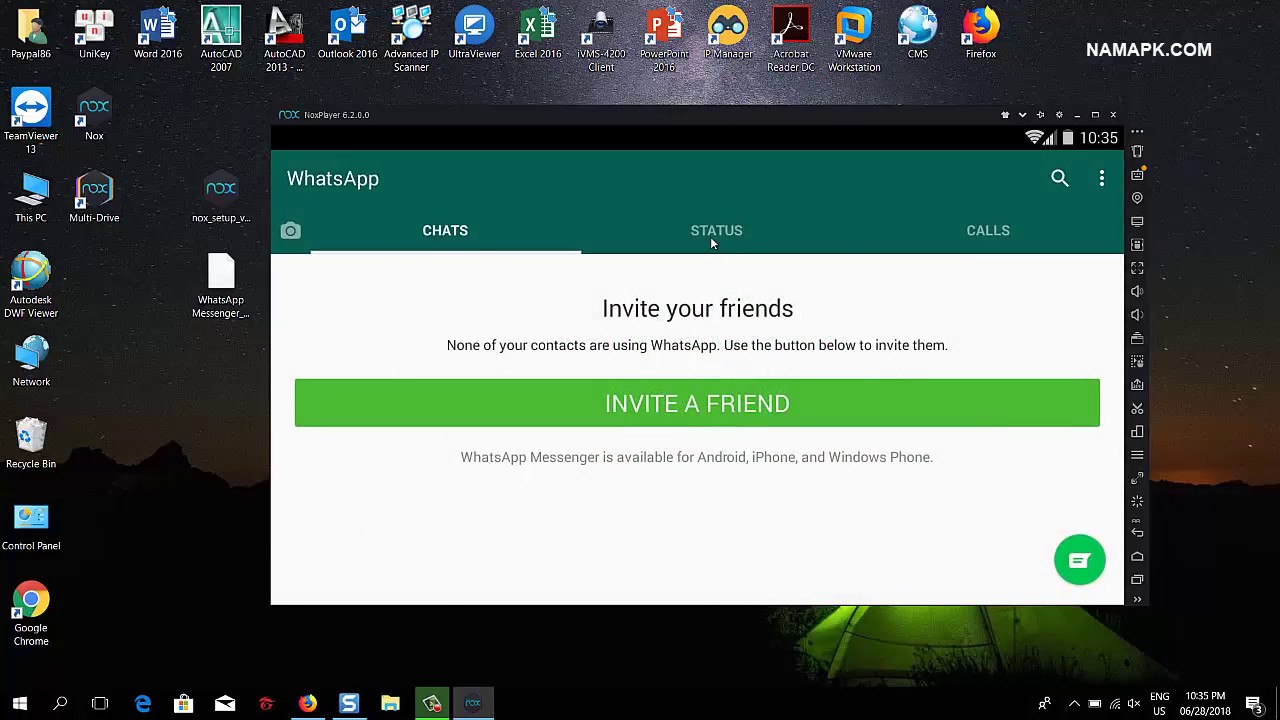Click Nox My Computer screen icon
The width and height of the screenshot is (1280, 720).
(x=1137, y=222)
